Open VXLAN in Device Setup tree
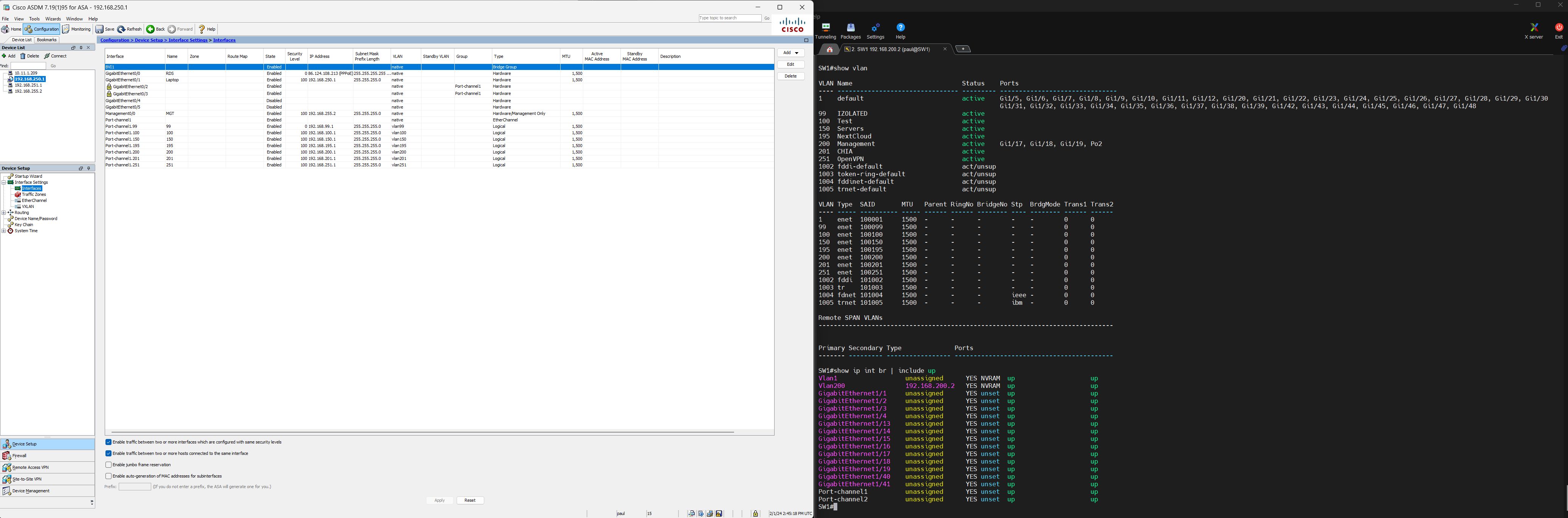The height and width of the screenshot is (518, 1568). pyautogui.click(x=27, y=206)
